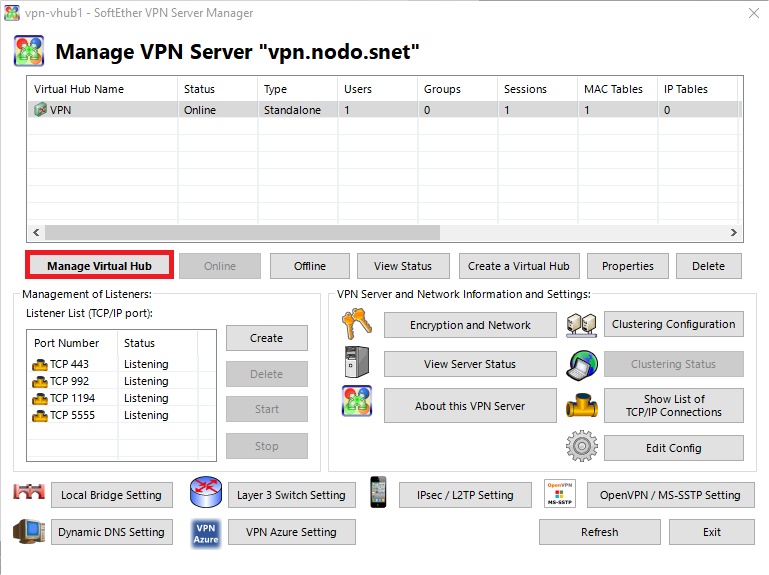Open VPN Azure Setting
This screenshot has width=769, height=575.
coord(292,532)
